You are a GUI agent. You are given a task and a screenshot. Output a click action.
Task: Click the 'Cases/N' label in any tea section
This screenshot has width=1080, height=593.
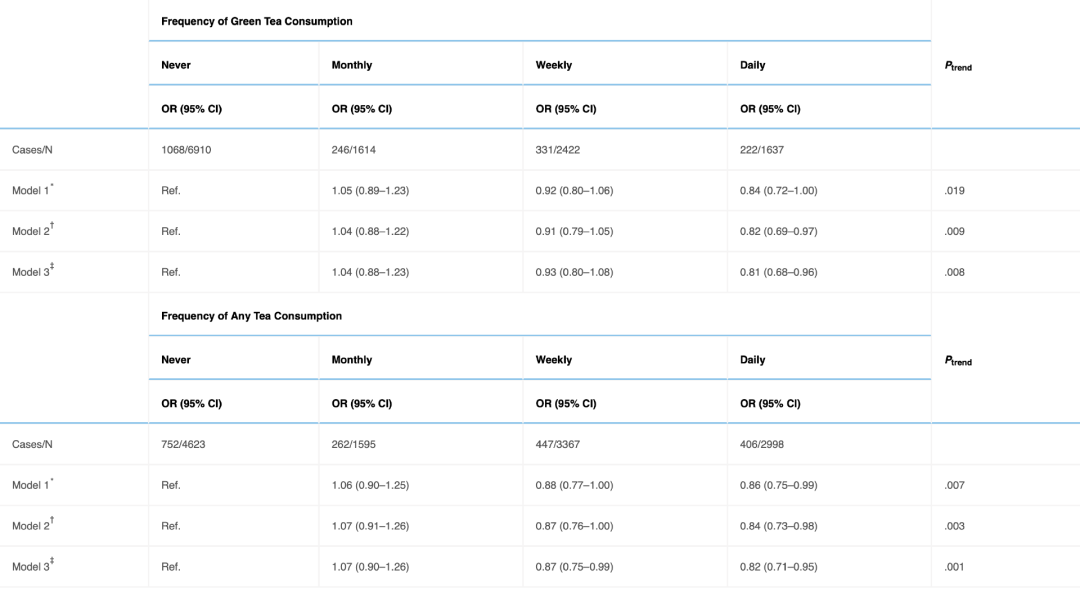pos(32,445)
